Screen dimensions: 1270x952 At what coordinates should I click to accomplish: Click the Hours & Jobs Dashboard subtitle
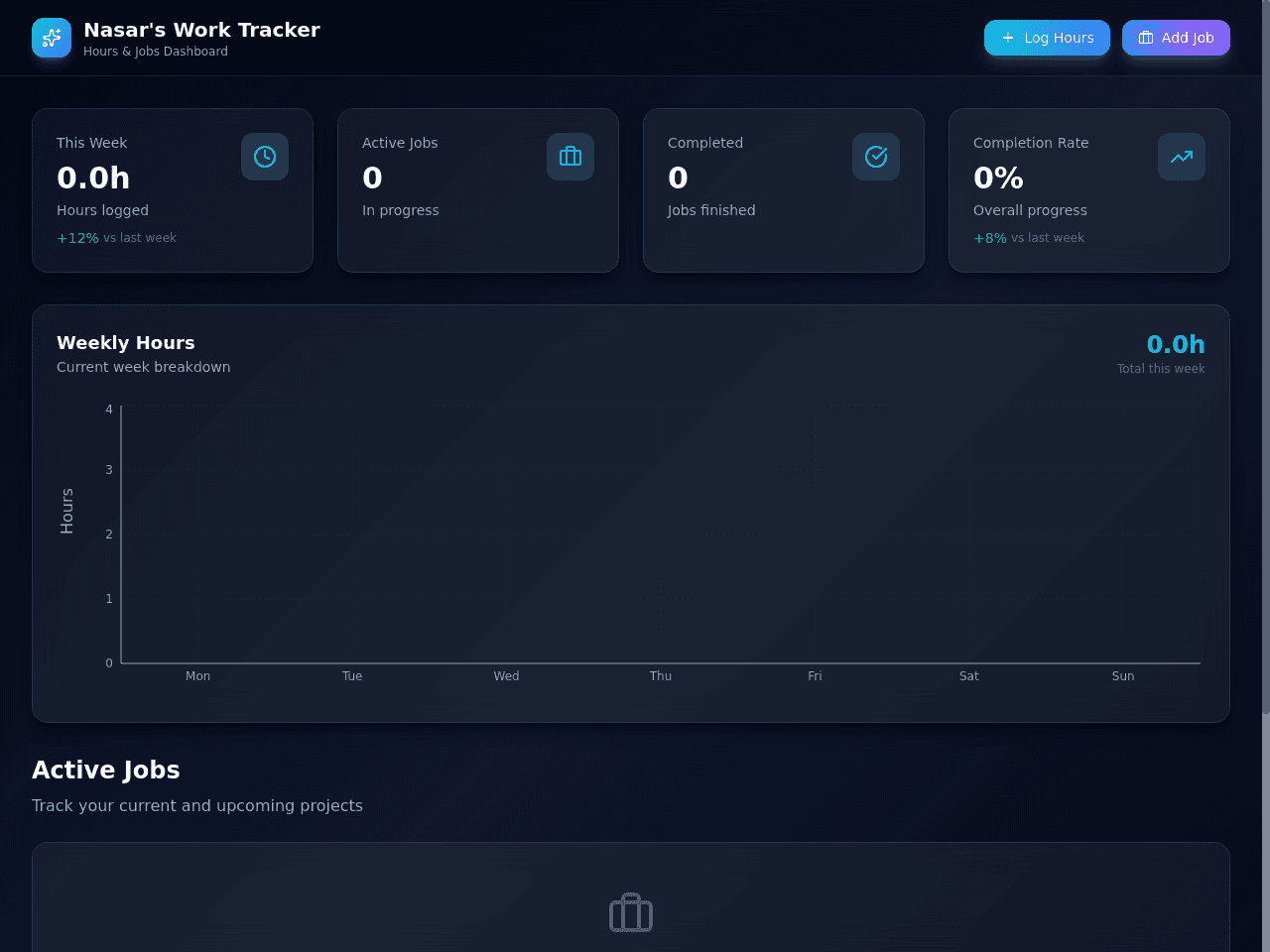pos(156,52)
